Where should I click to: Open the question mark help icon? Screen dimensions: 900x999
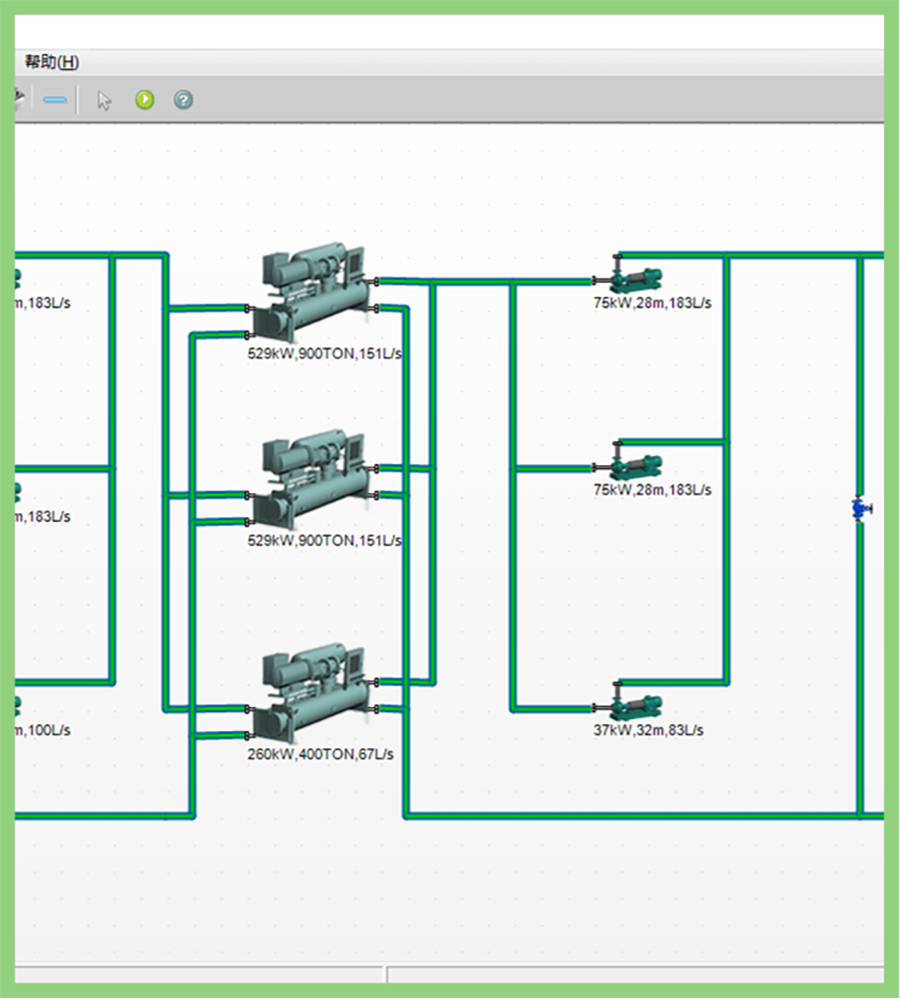coord(183,100)
